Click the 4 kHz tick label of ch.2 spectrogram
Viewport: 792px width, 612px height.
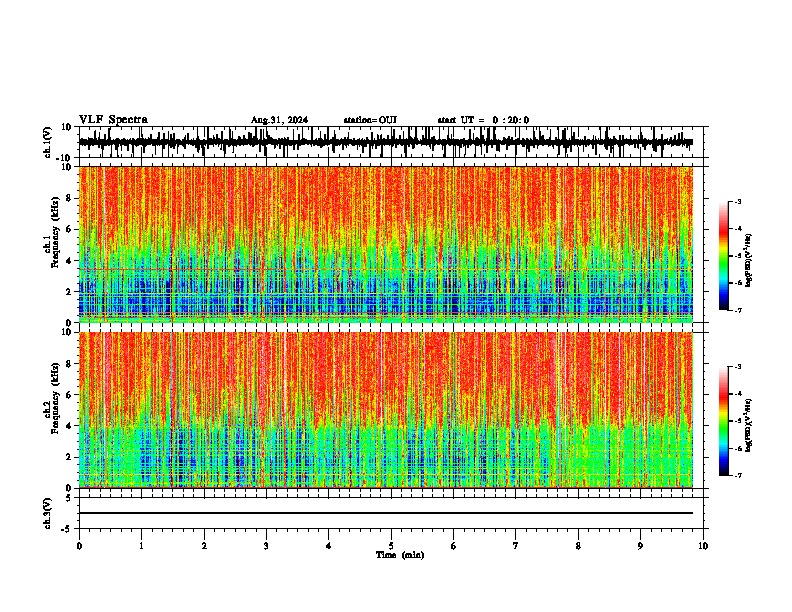pos(70,426)
